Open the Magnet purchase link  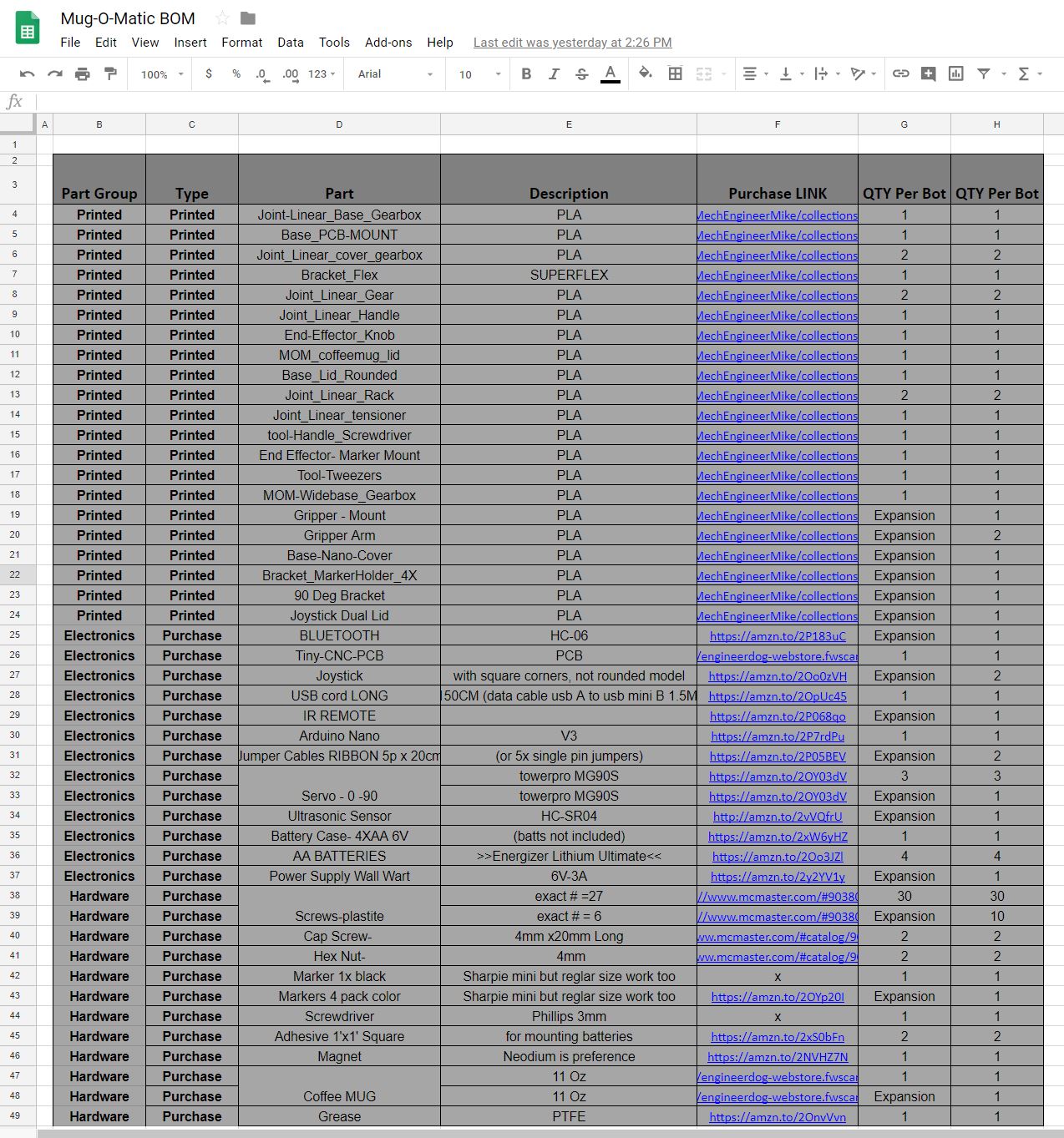(x=778, y=1057)
